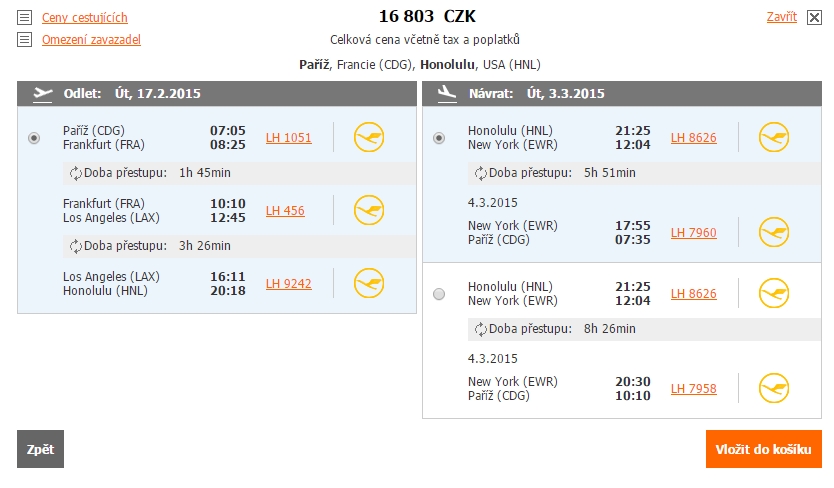Image resolution: width=834 pixels, height=488 pixels.
Task: Open flight details for LH 8626 in selected return
Action: [x=693, y=138]
